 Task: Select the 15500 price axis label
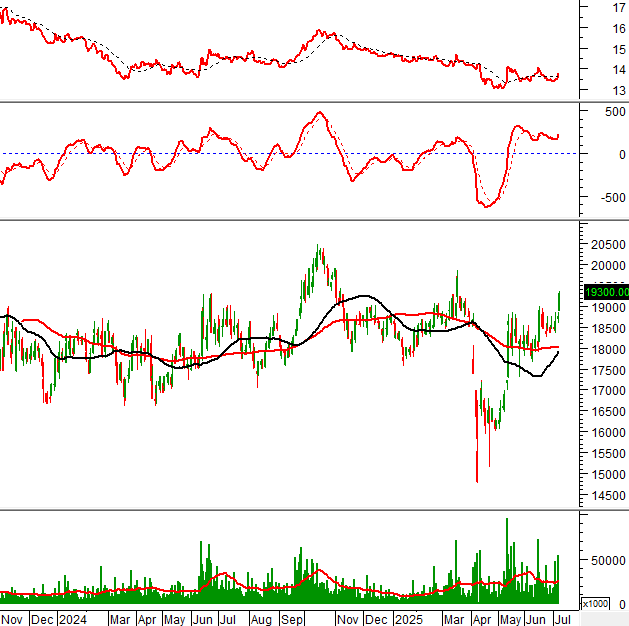[608, 454]
